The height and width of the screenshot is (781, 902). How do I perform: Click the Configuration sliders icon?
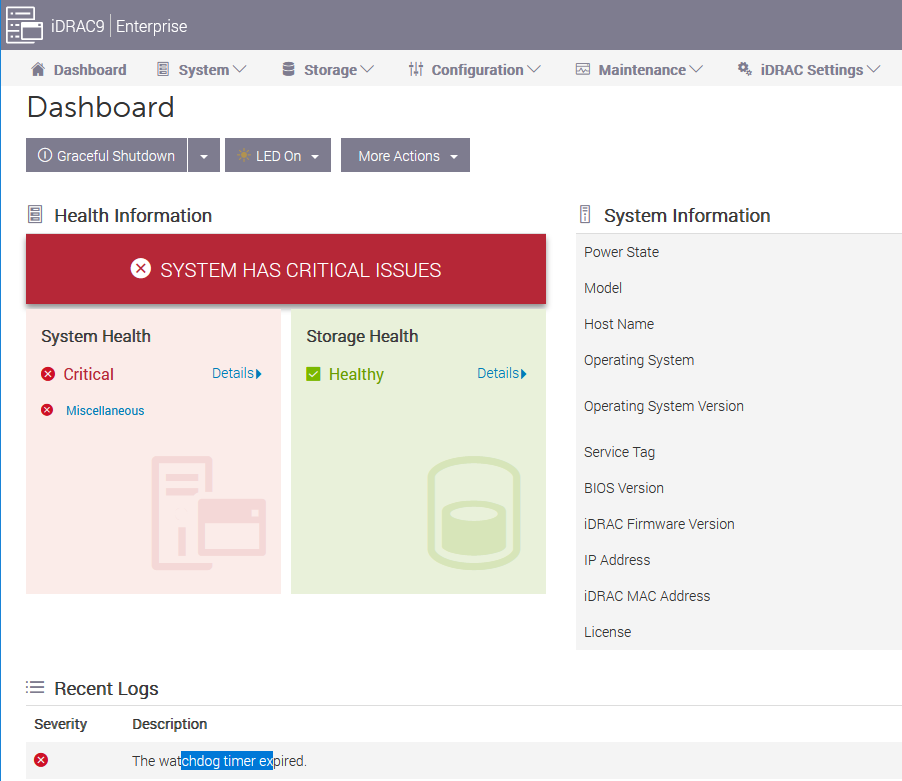point(416,70)
